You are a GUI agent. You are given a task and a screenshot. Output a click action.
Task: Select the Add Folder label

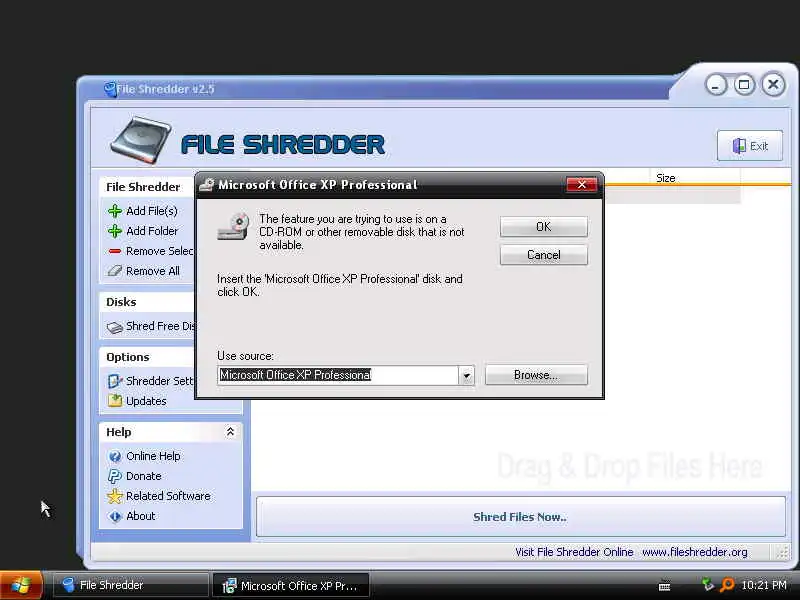pos(152,231)
